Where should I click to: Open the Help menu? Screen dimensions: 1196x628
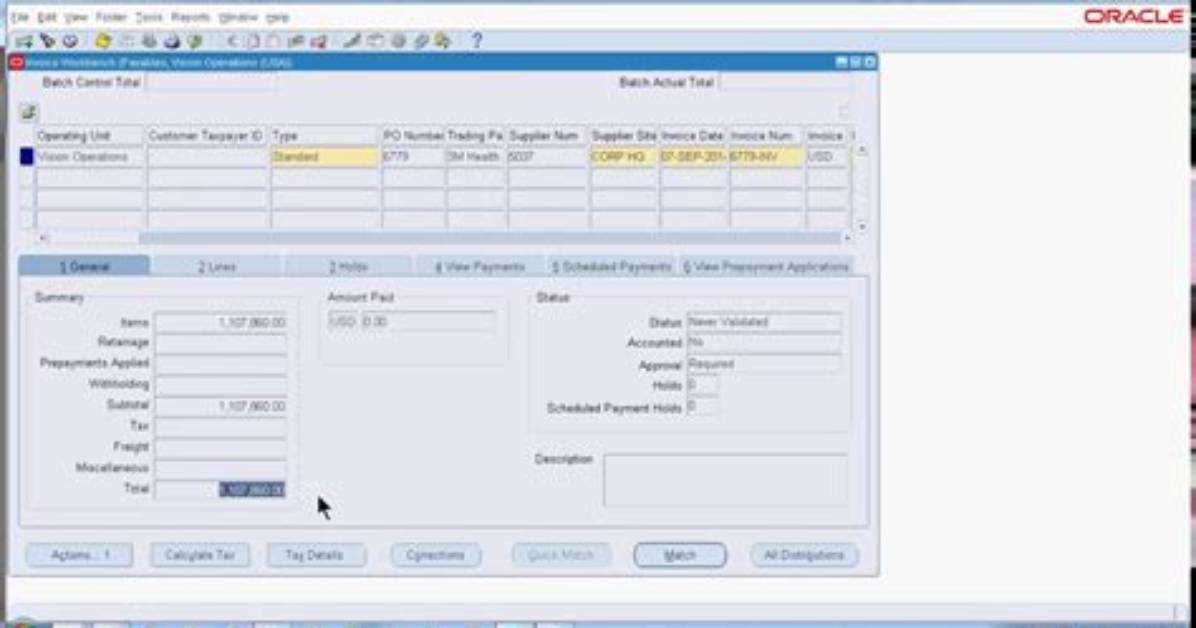[278, 17]
